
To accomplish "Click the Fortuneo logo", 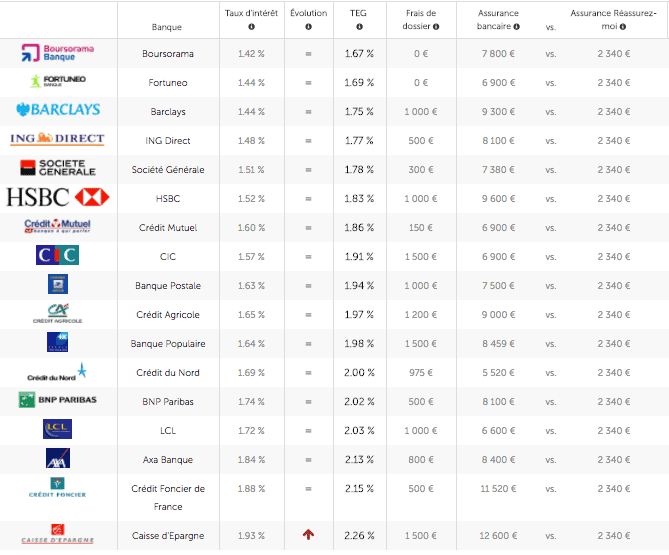I will coord(58,81).
